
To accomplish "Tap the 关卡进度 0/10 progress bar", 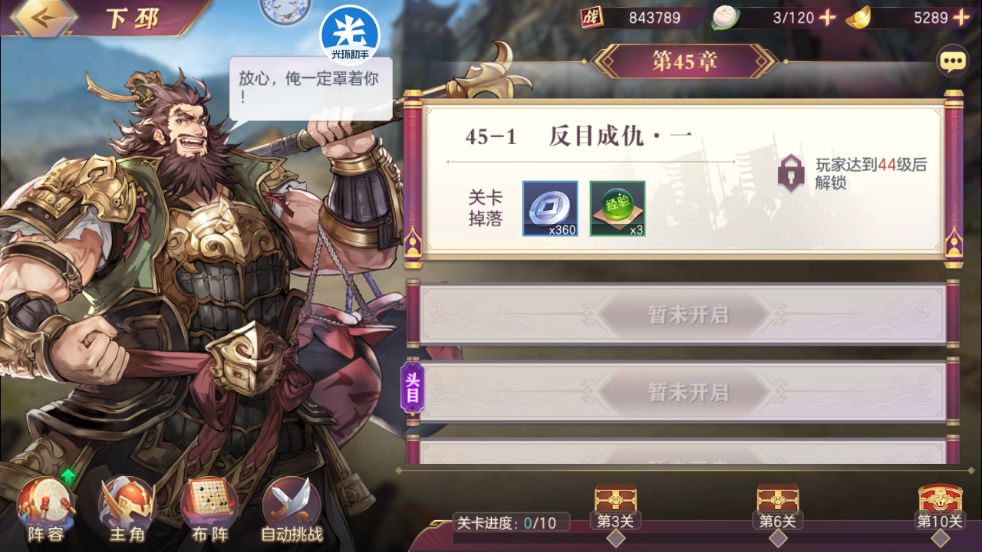I will tap(511, 523).
